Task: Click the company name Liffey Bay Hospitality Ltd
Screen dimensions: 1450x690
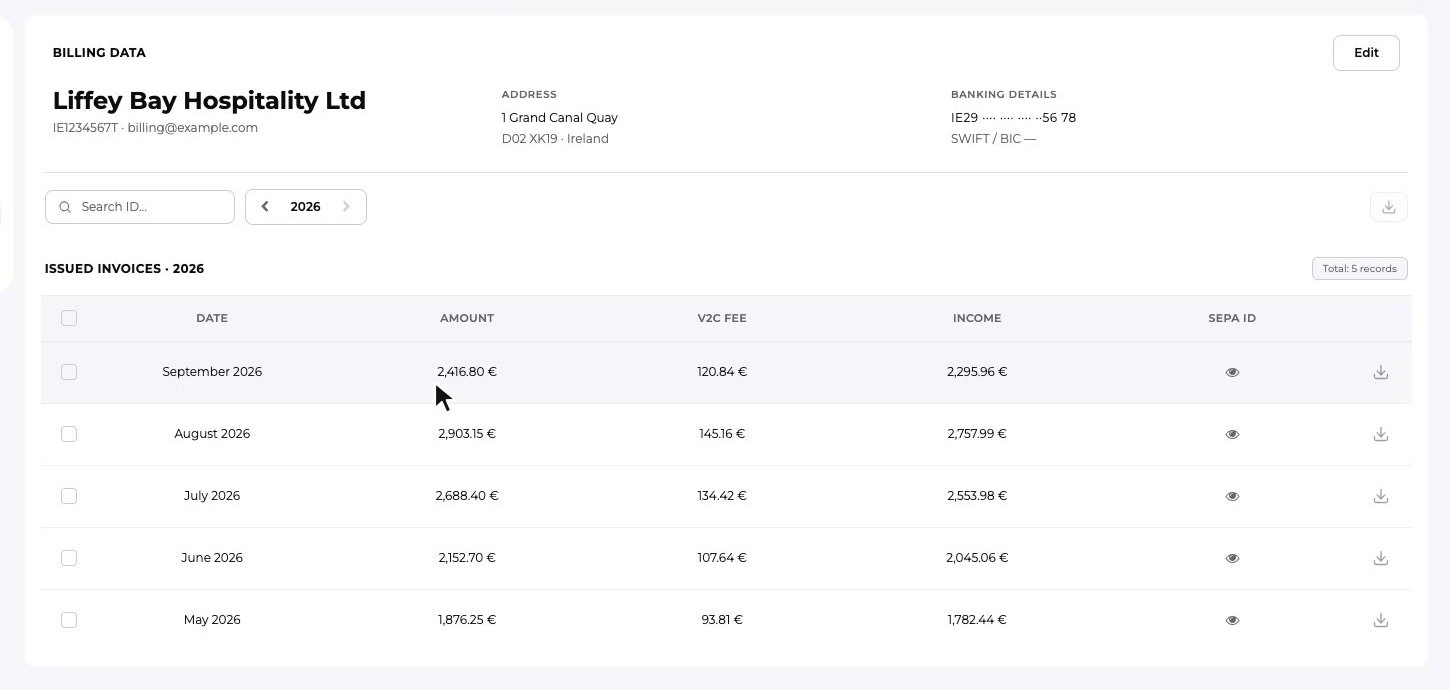Action: [x=209, y=101]
